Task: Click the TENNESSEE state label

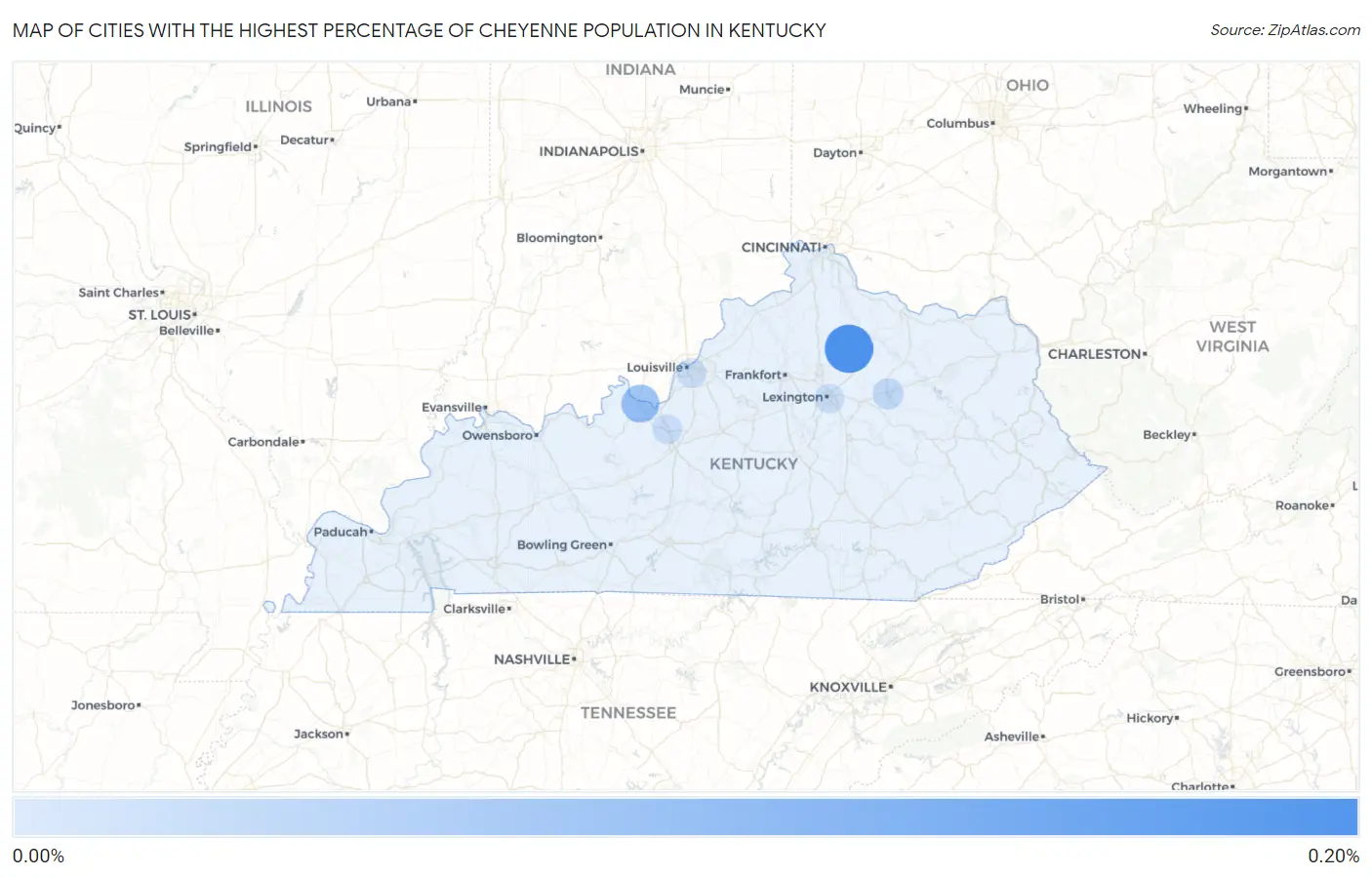Action: 628,713
